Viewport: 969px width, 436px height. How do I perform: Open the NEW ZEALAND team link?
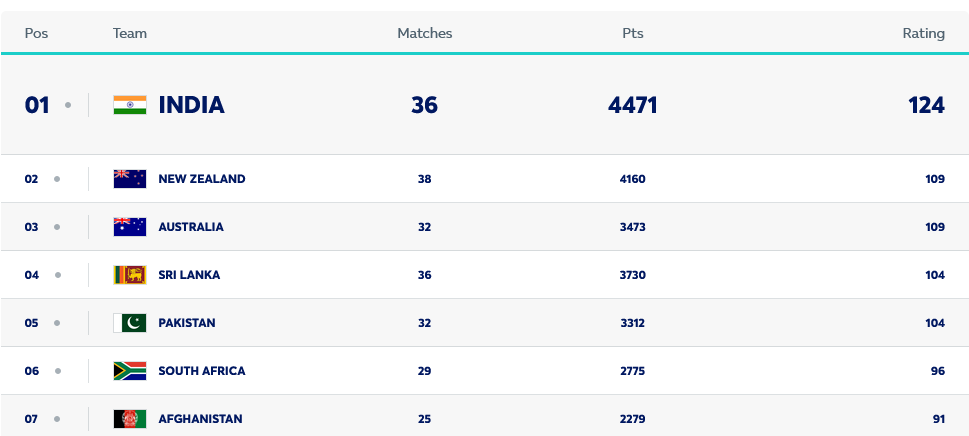[x=201, y=179]
